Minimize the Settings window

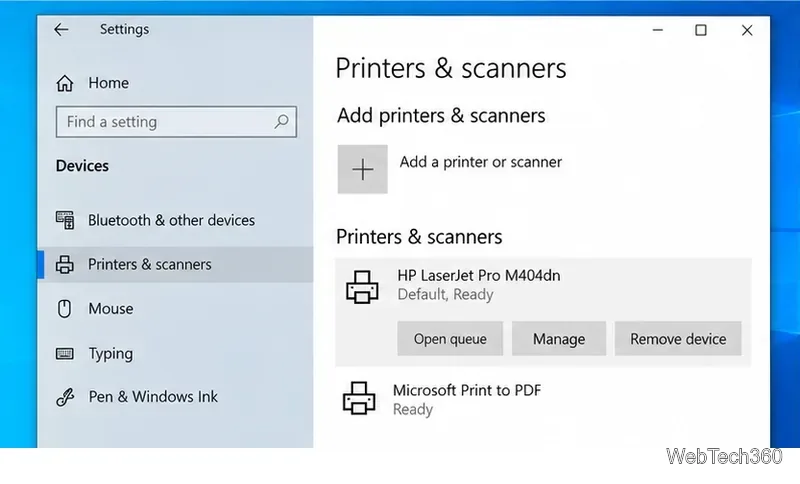pyautogui.click(x=658, y=30)
